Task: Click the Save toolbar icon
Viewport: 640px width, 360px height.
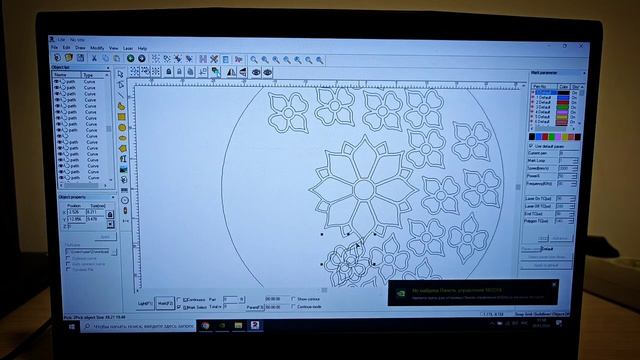Action: coord(80,58)
